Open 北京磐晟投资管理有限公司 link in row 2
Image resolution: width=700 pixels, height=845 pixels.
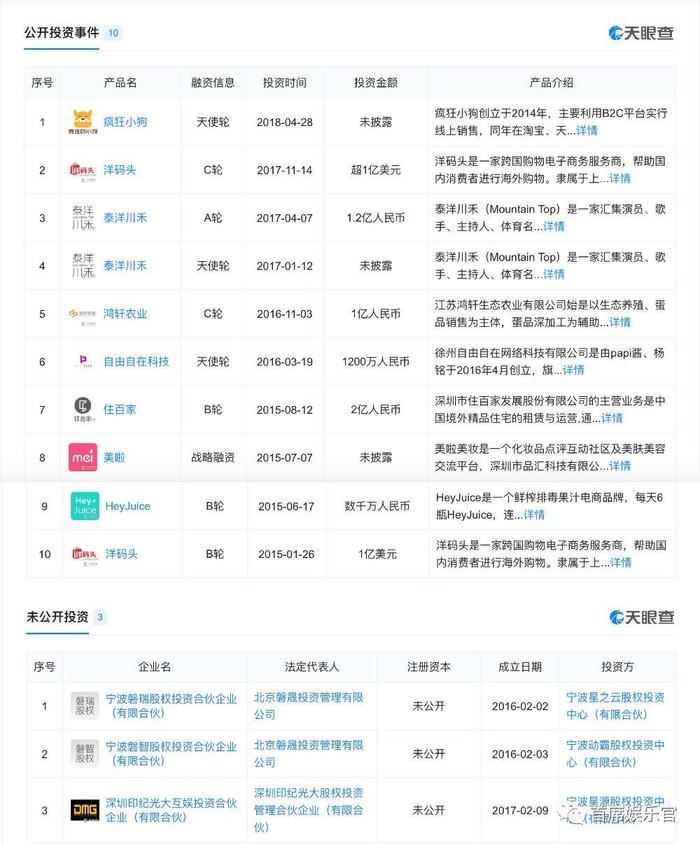point(308,754)
